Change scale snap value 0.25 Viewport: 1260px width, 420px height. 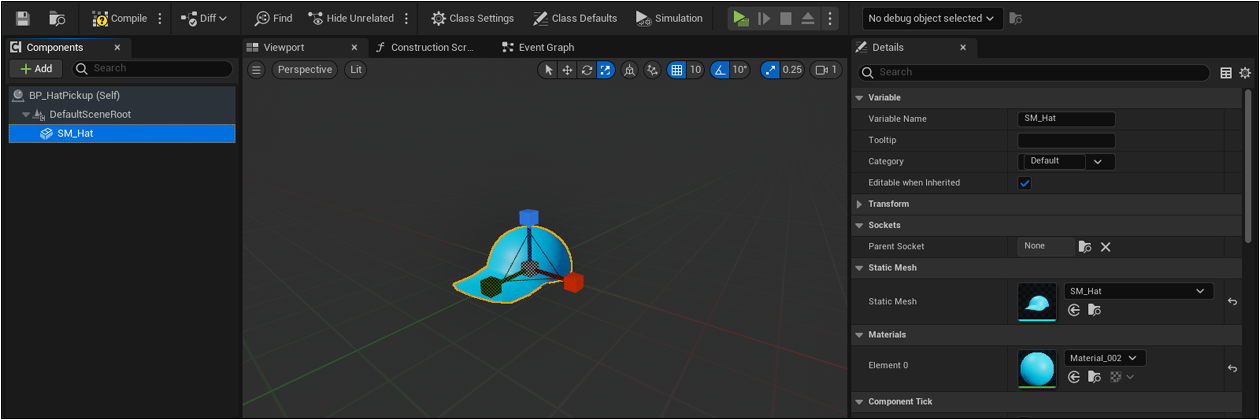tap(792, 70)
